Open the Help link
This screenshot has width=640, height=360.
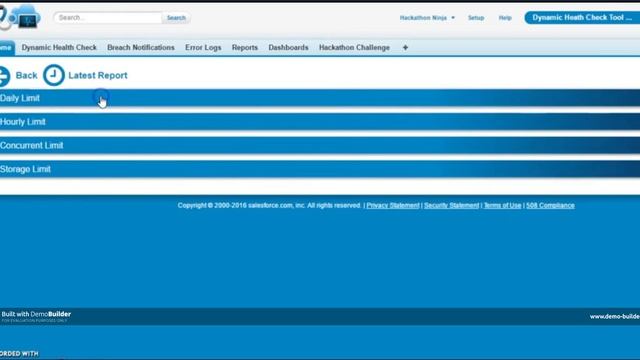click(505, 18)
